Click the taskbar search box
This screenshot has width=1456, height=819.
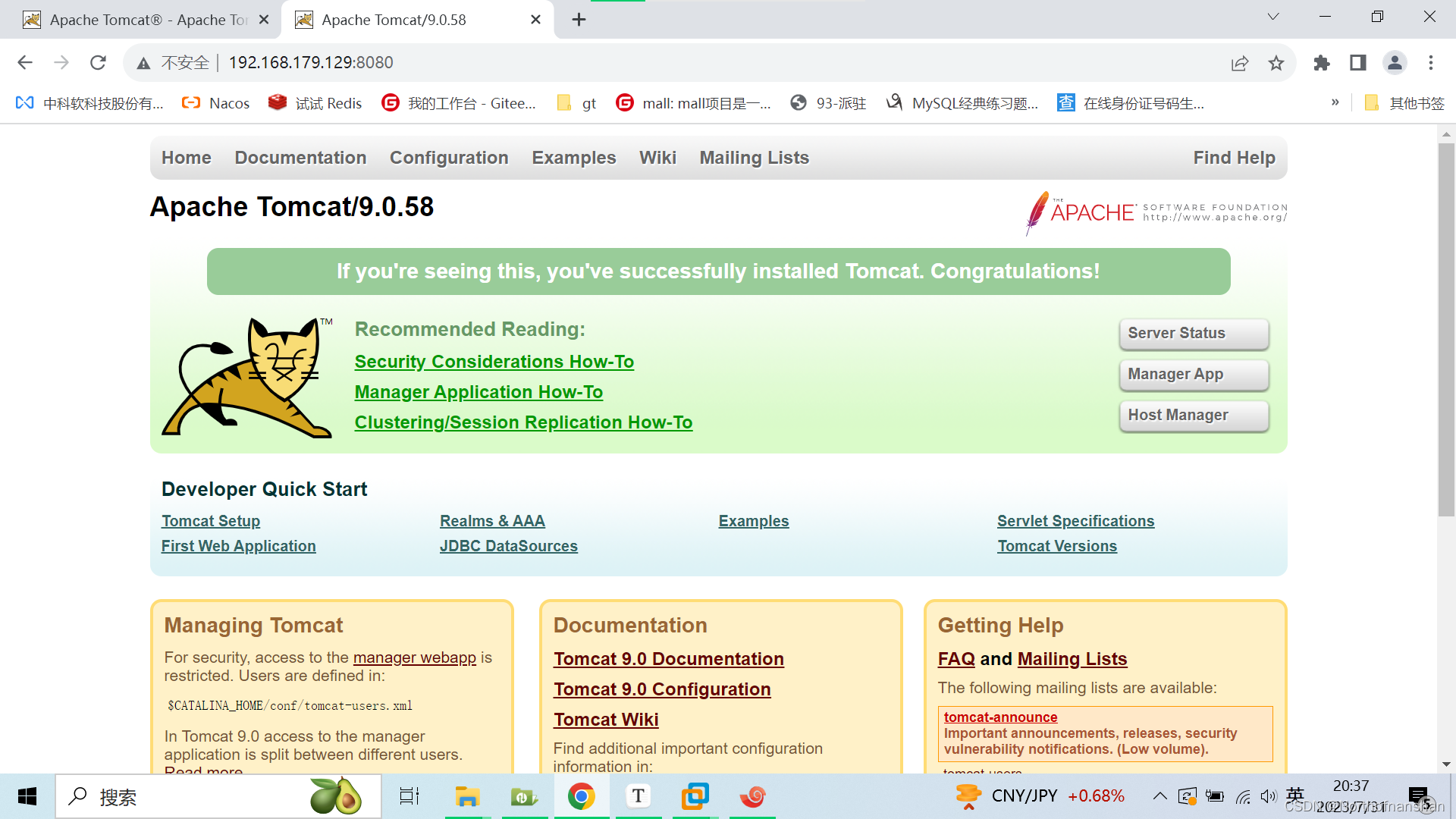point(218,796)
